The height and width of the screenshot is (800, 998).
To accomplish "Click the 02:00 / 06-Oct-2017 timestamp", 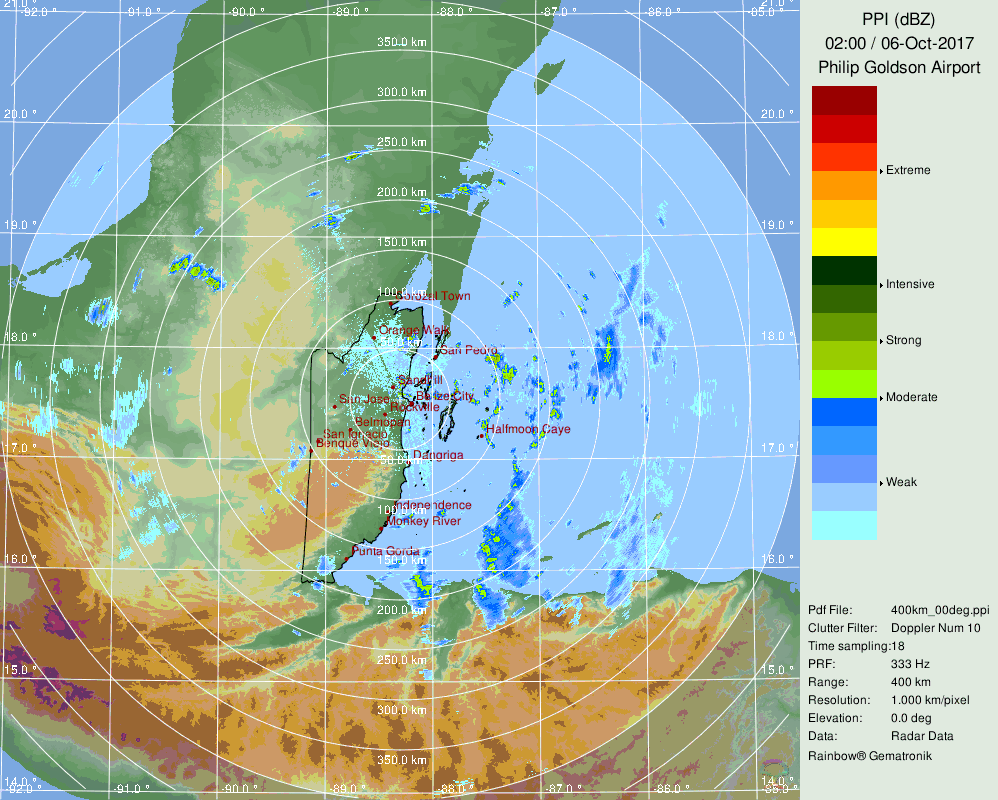I will click(899, 43).
